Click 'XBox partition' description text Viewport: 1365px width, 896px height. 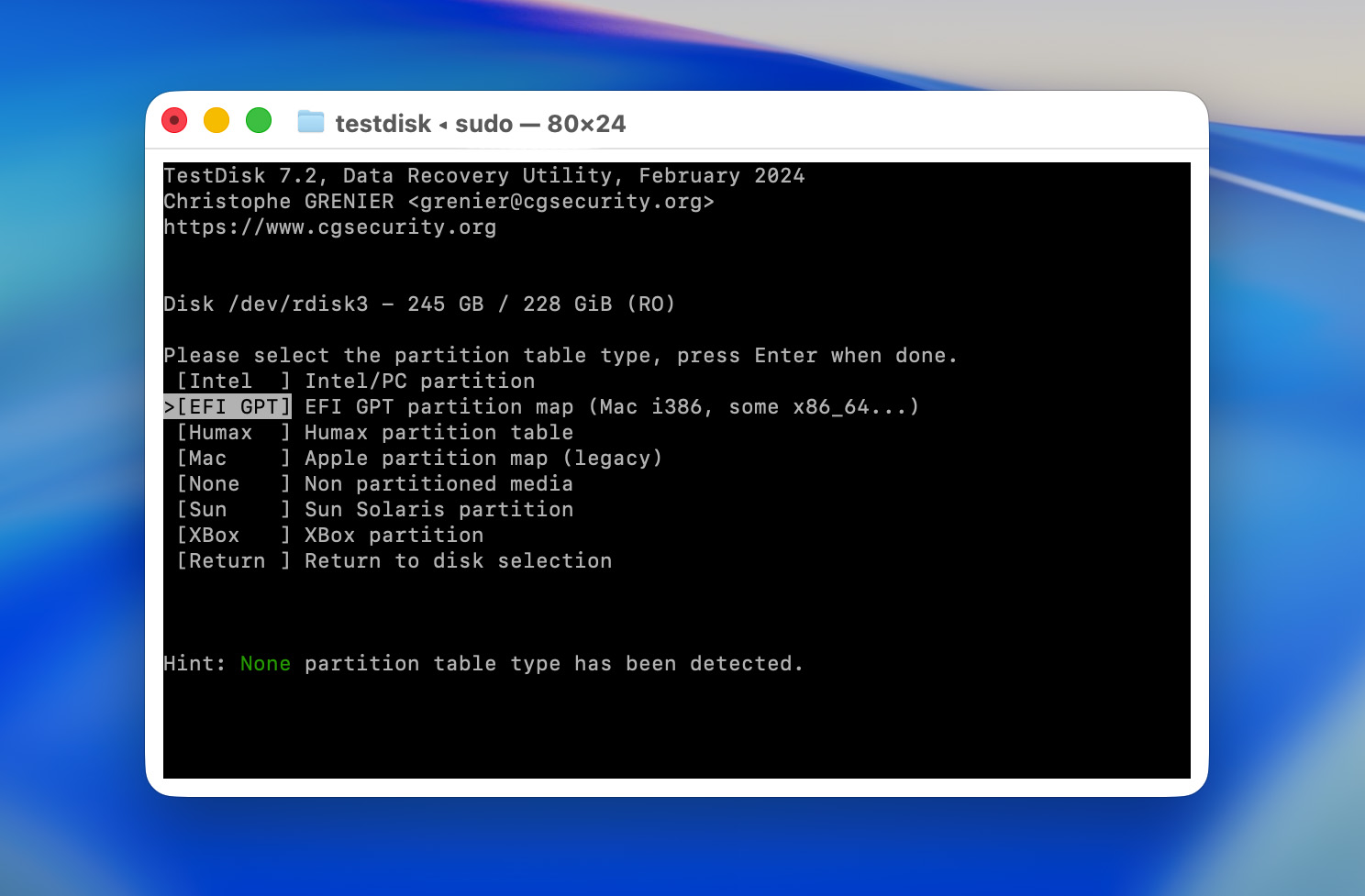(394, 536)
